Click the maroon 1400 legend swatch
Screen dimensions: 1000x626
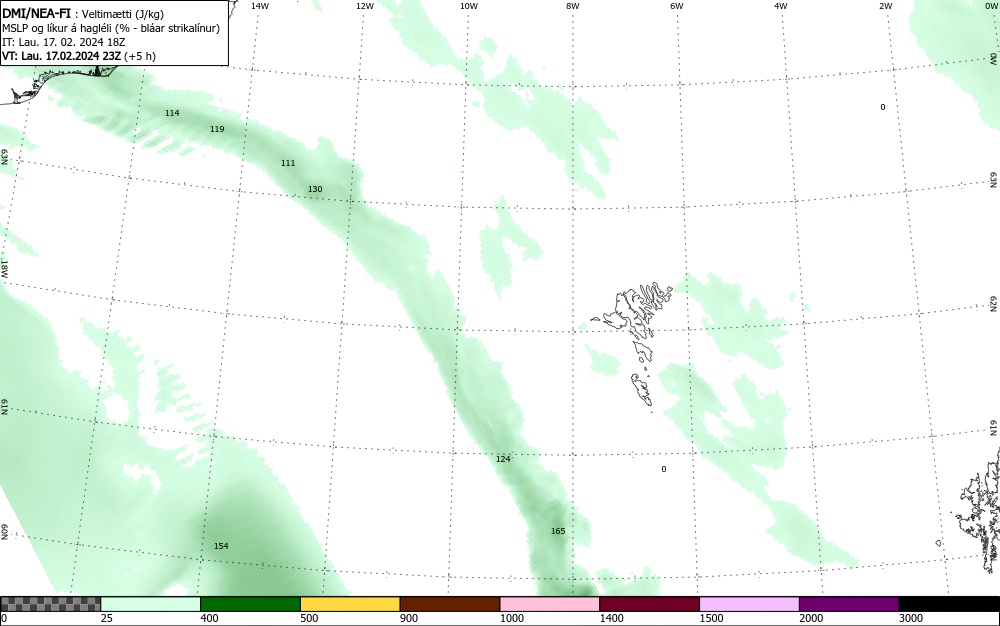[x=649, y=604]
